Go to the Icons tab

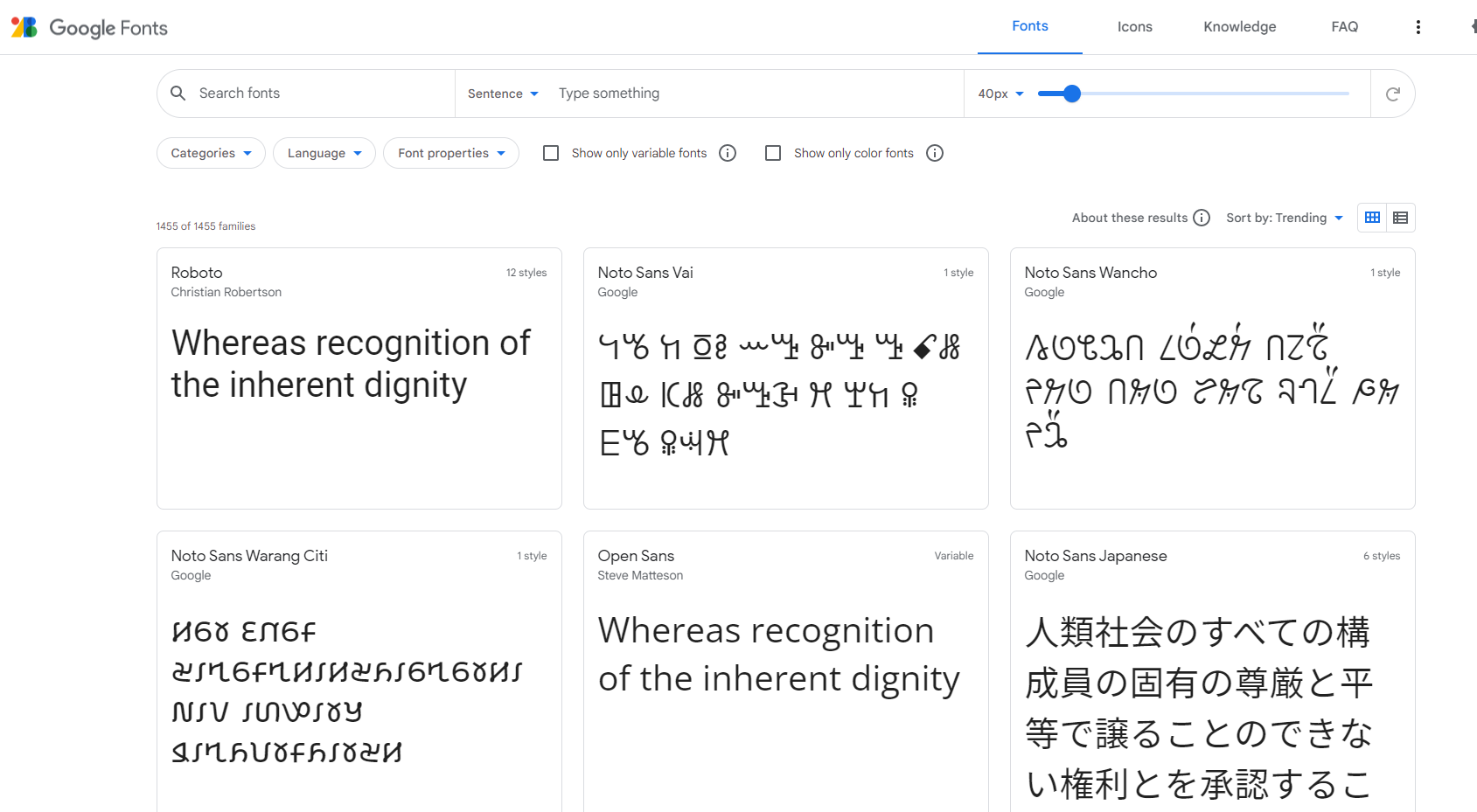point(1134,27)
